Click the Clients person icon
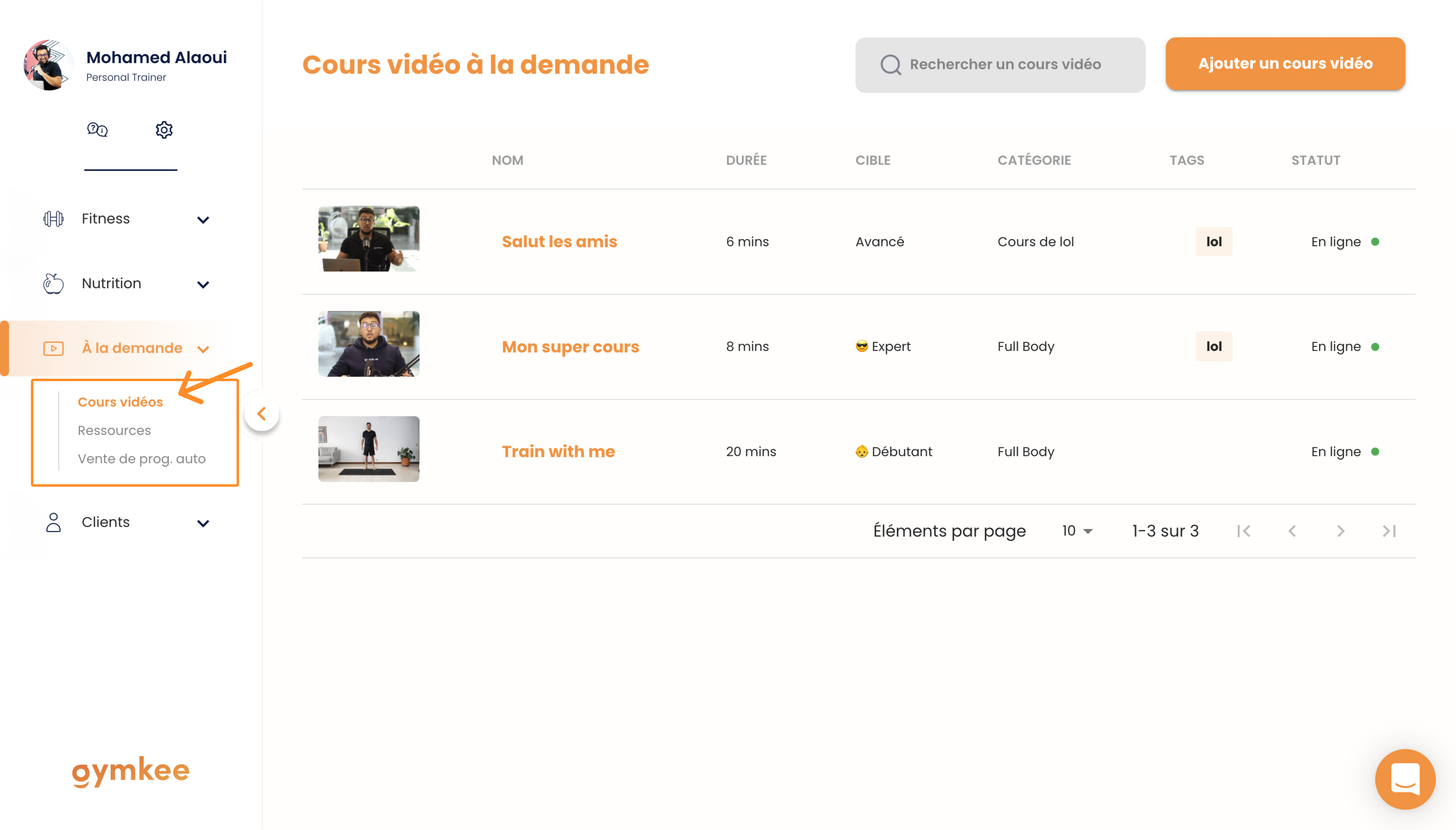Viewport: 1456px width, 830px height. [x=54, y=522]
